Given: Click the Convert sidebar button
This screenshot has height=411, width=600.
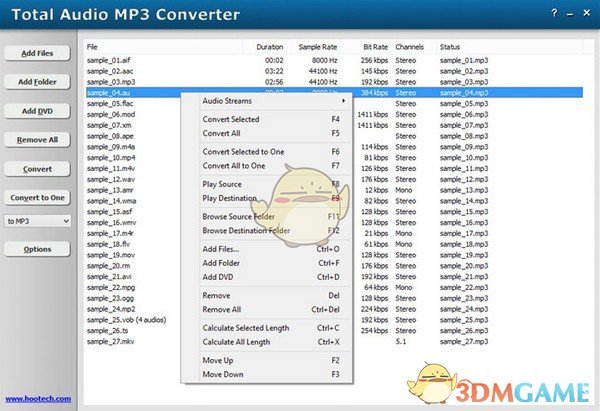Looking at the screenshot, I should point(37,169).
